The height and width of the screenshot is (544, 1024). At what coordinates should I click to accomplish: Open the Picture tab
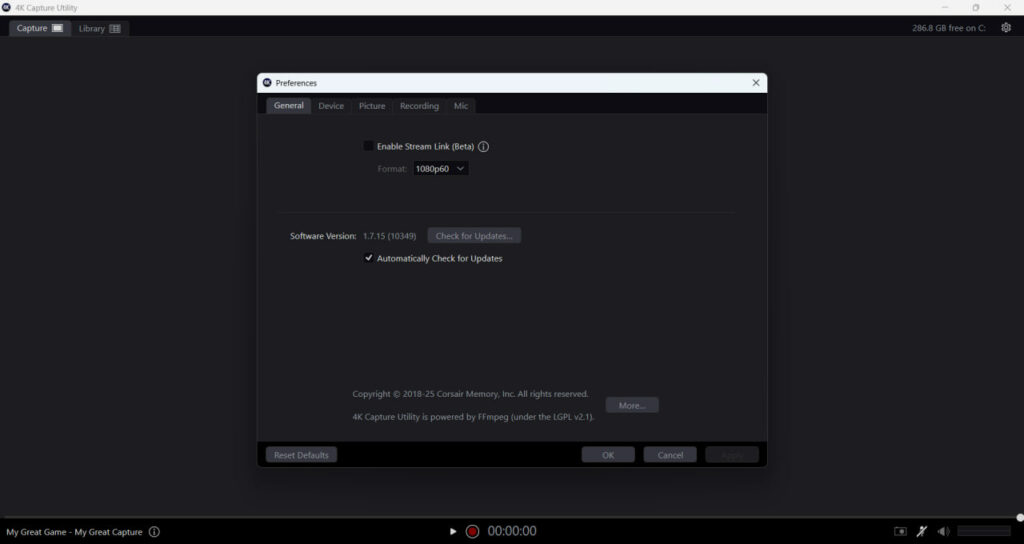pyautogui.click(x=372, y=106)
